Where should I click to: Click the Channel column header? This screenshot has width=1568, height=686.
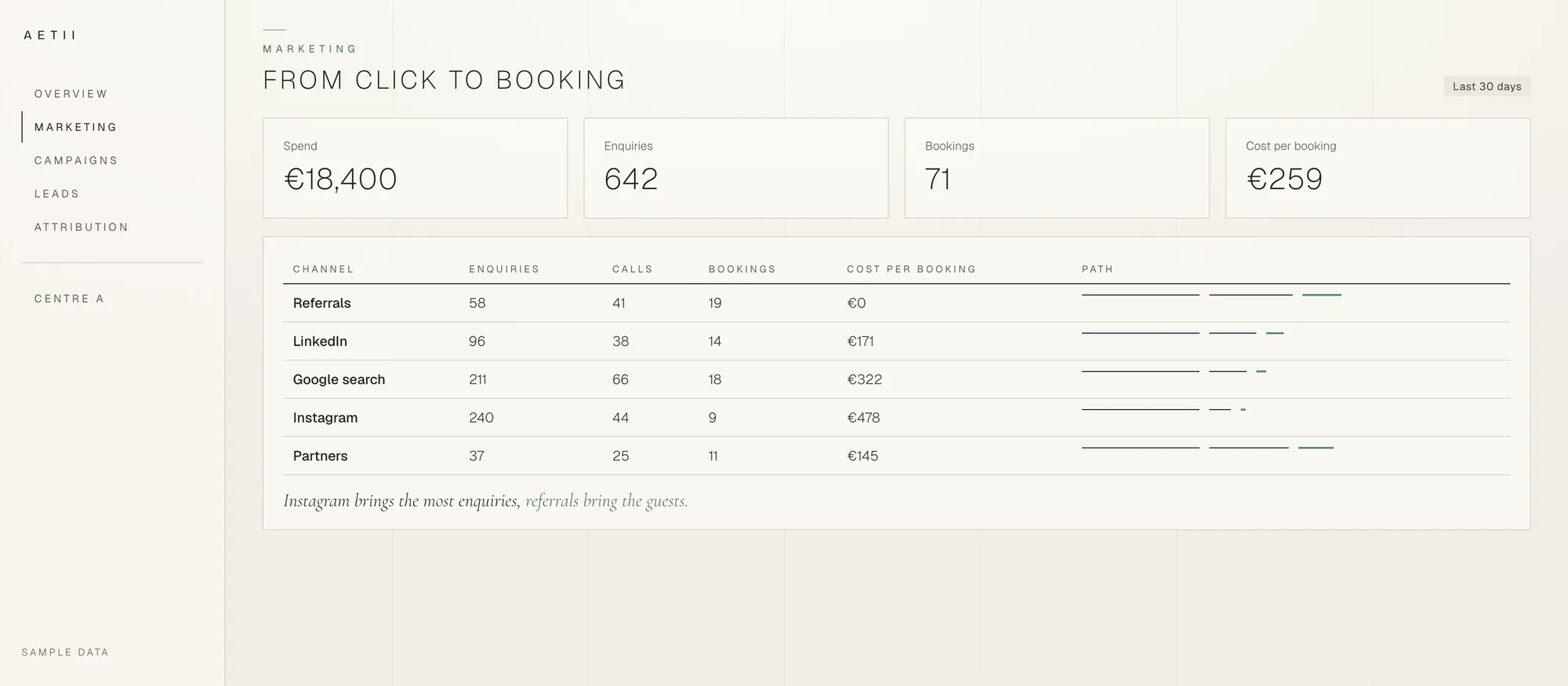(324, 269)
